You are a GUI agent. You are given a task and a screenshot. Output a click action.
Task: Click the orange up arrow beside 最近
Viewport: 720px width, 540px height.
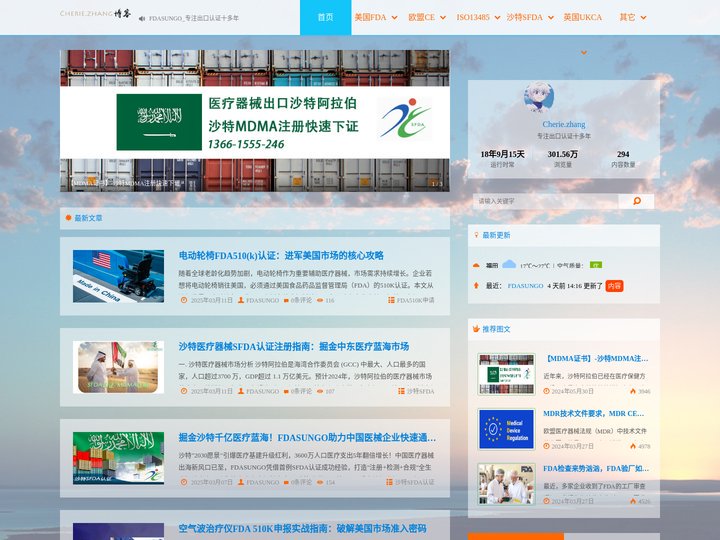click(476, 286)
